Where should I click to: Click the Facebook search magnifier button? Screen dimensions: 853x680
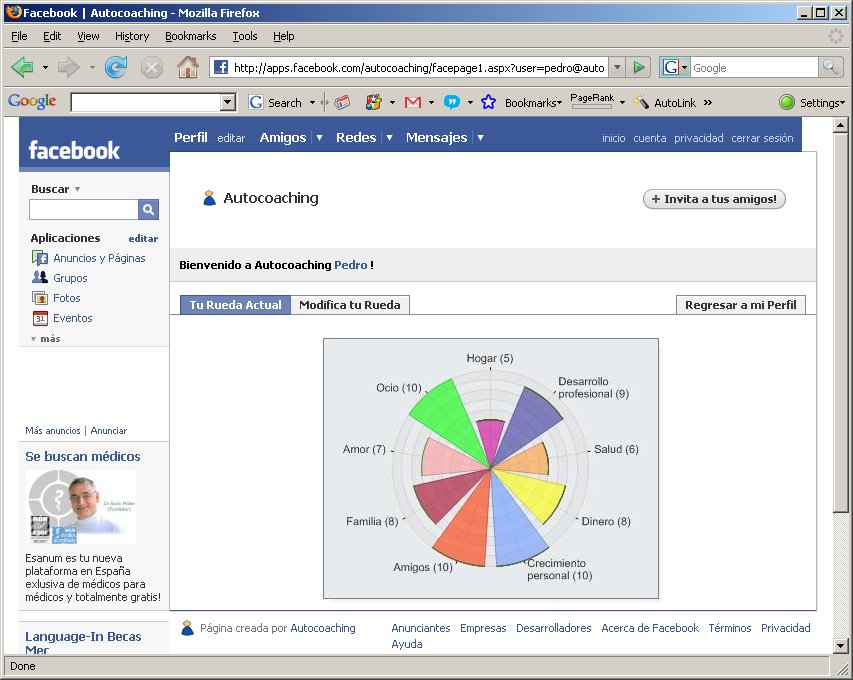click(x=148, y=209)
